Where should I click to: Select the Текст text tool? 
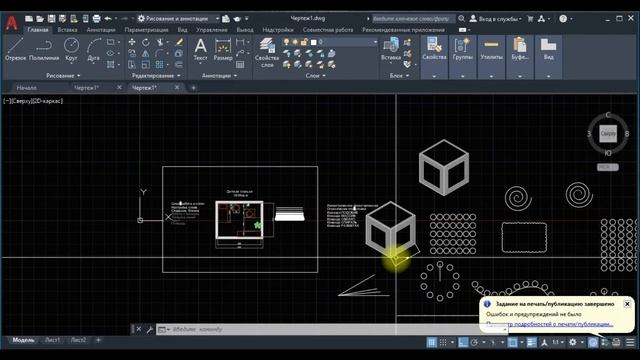(200, 49)
